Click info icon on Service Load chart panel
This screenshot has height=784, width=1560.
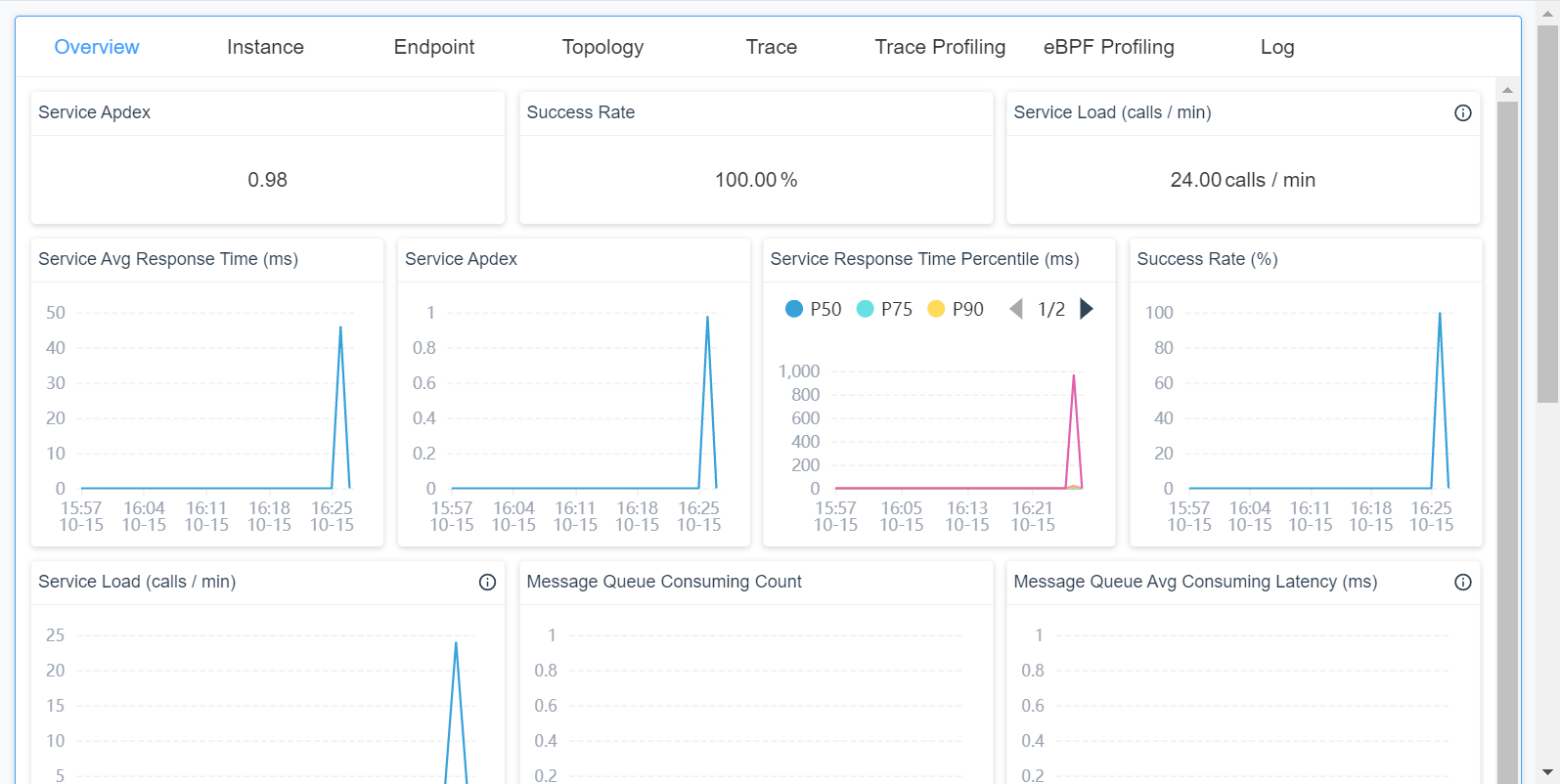pyautogui.click(x=487, y=582)
